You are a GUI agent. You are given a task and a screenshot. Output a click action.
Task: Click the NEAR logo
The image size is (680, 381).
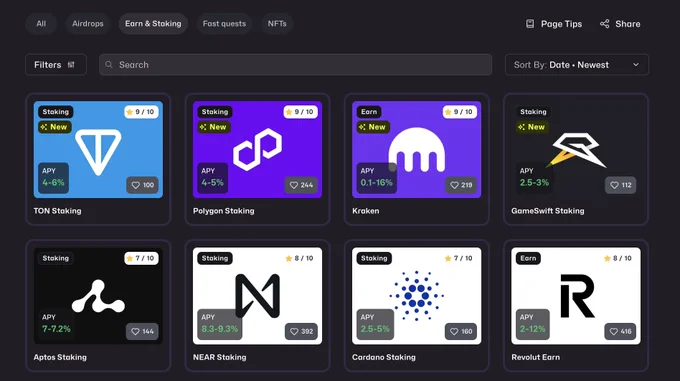tap(258, 296)
